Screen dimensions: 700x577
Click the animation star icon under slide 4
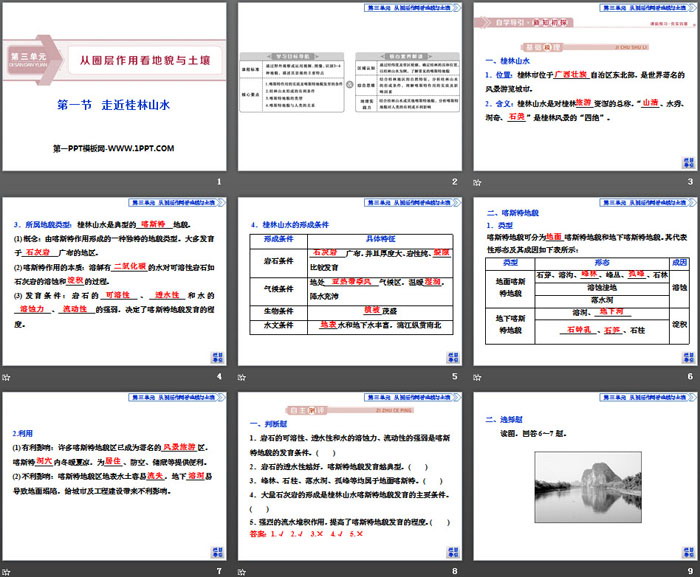click(x=7, y=377)
